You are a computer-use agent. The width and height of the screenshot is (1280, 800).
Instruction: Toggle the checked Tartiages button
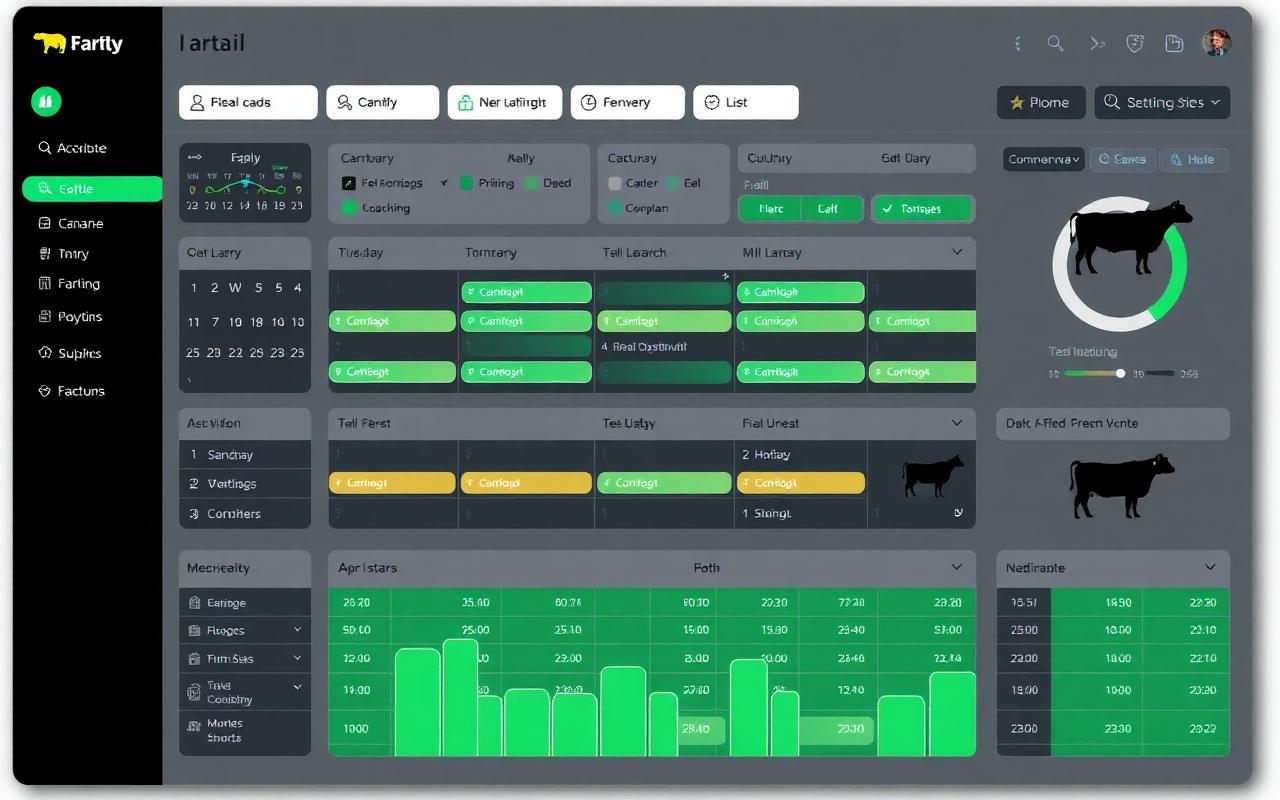pos(921,209)
